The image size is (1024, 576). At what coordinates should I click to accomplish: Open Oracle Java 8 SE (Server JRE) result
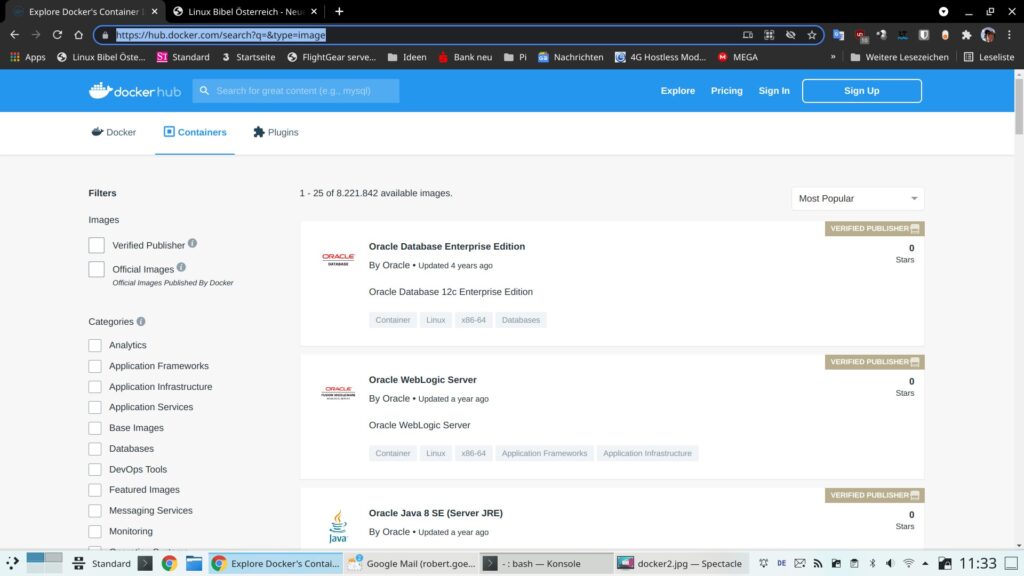[436, 513]
